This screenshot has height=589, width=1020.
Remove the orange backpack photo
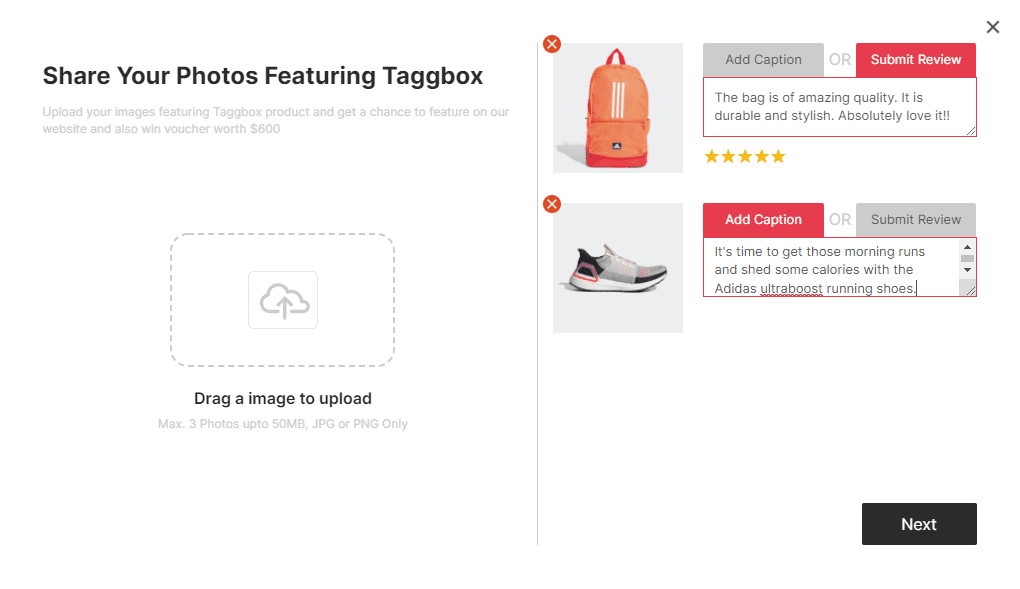[552, 44]
